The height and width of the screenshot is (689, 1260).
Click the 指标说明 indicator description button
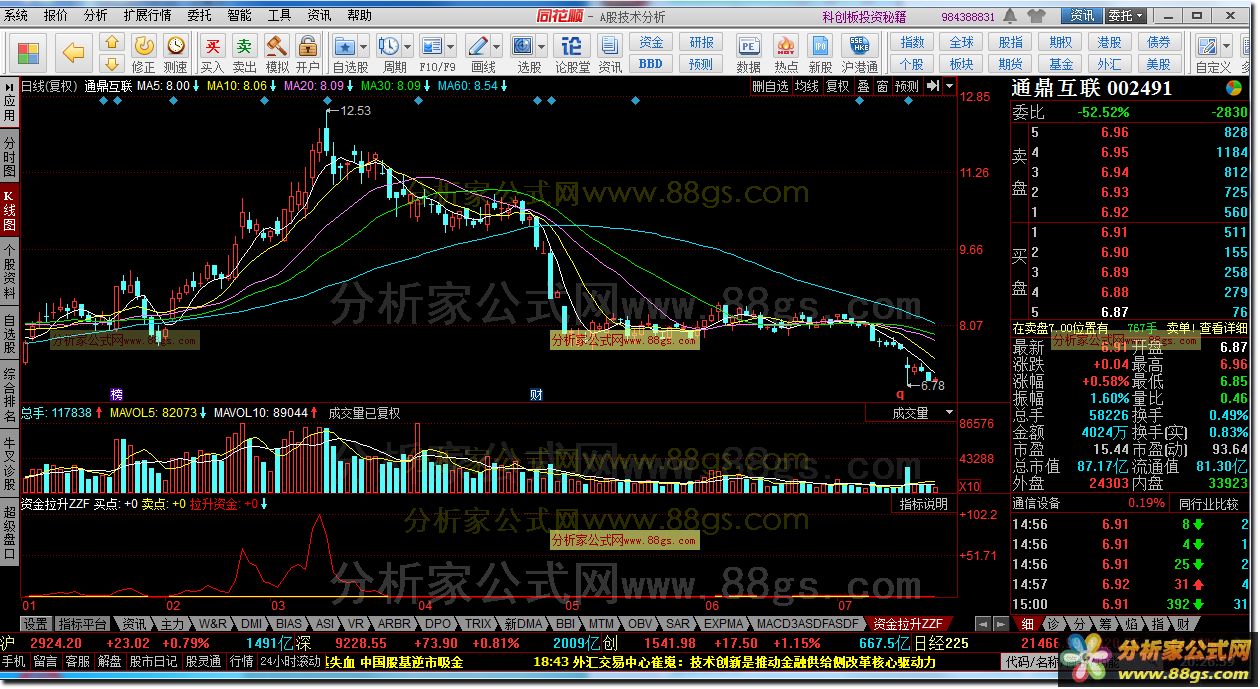point(923,504)
